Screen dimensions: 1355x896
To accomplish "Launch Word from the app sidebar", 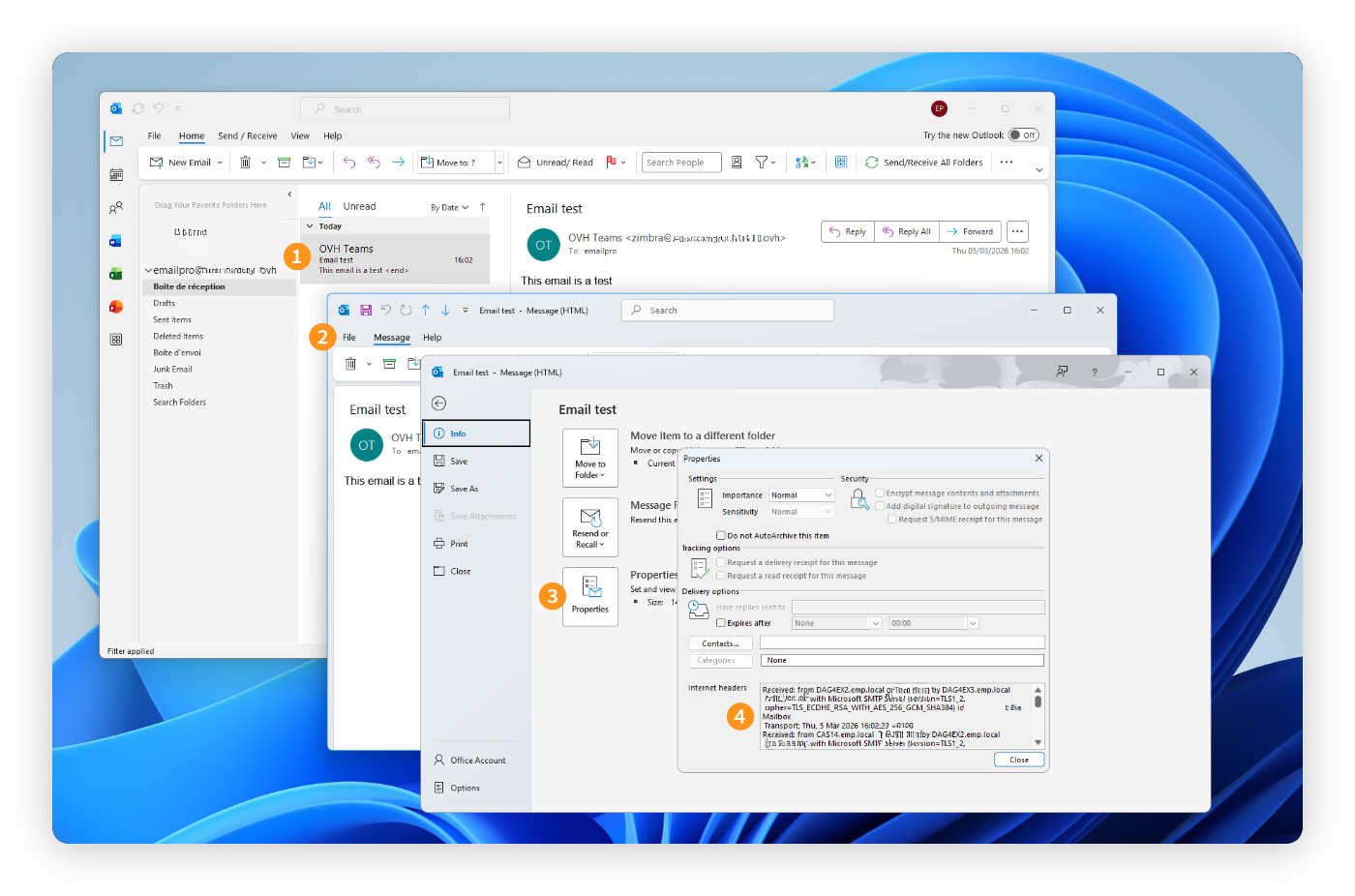I will click(x=116, y=241).
